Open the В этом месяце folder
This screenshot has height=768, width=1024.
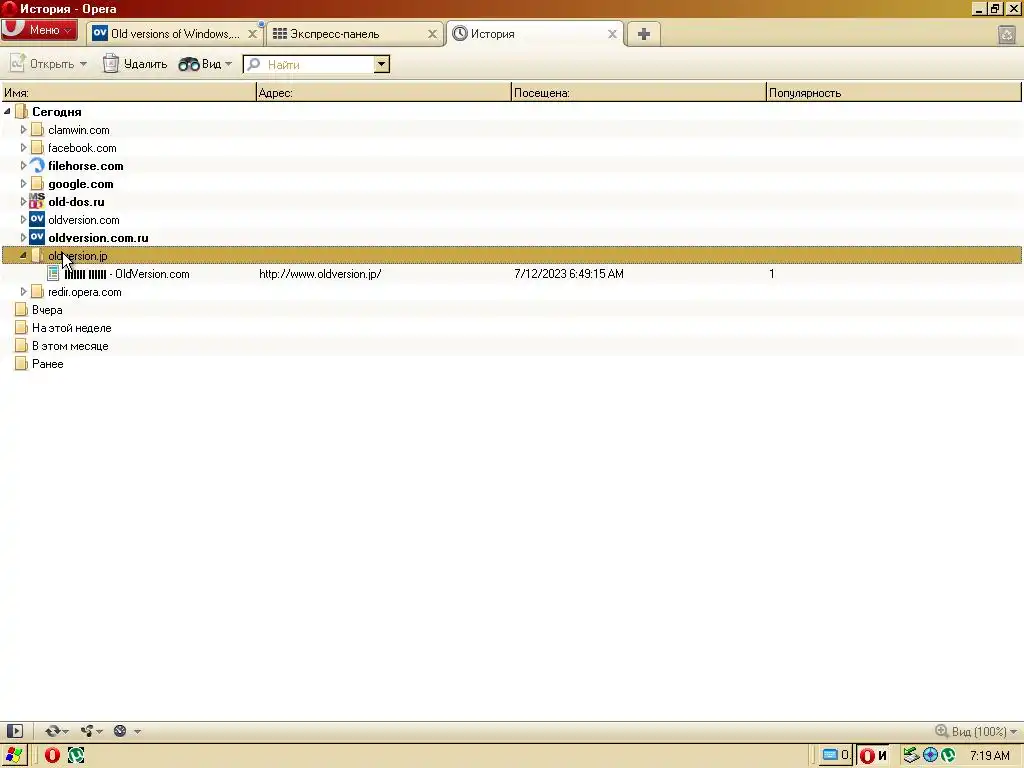click(x=70, y=345)
